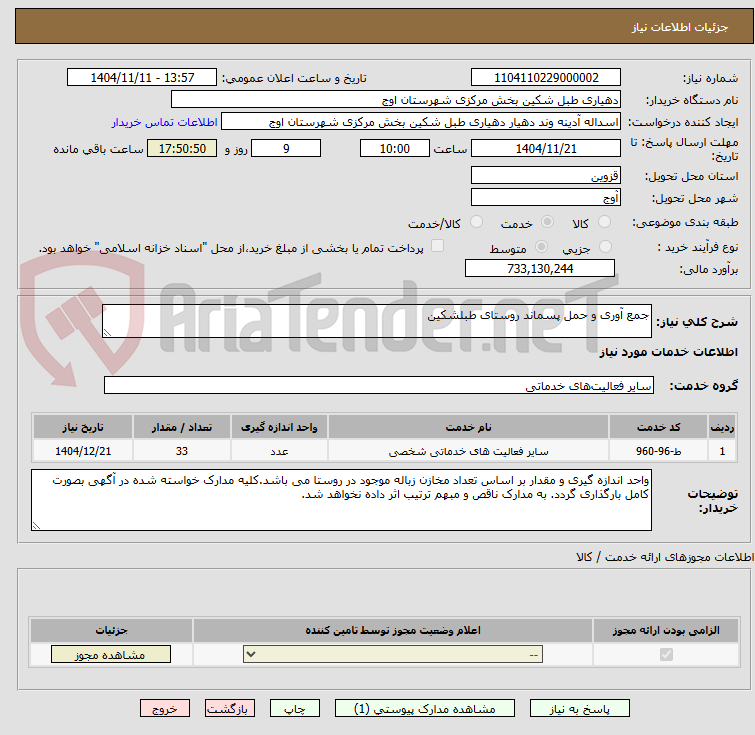Viewport: 755px width, 735px height.
Task: Click the quantity cell 33
Action: 182,451
